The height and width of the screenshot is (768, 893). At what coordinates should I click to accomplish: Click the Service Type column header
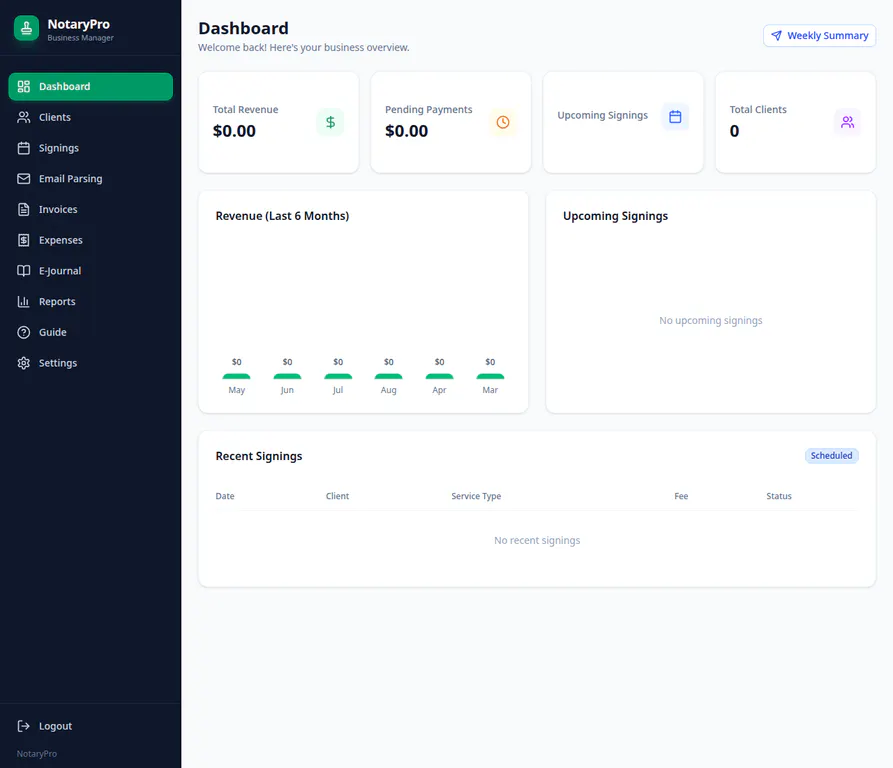[476, 496]
